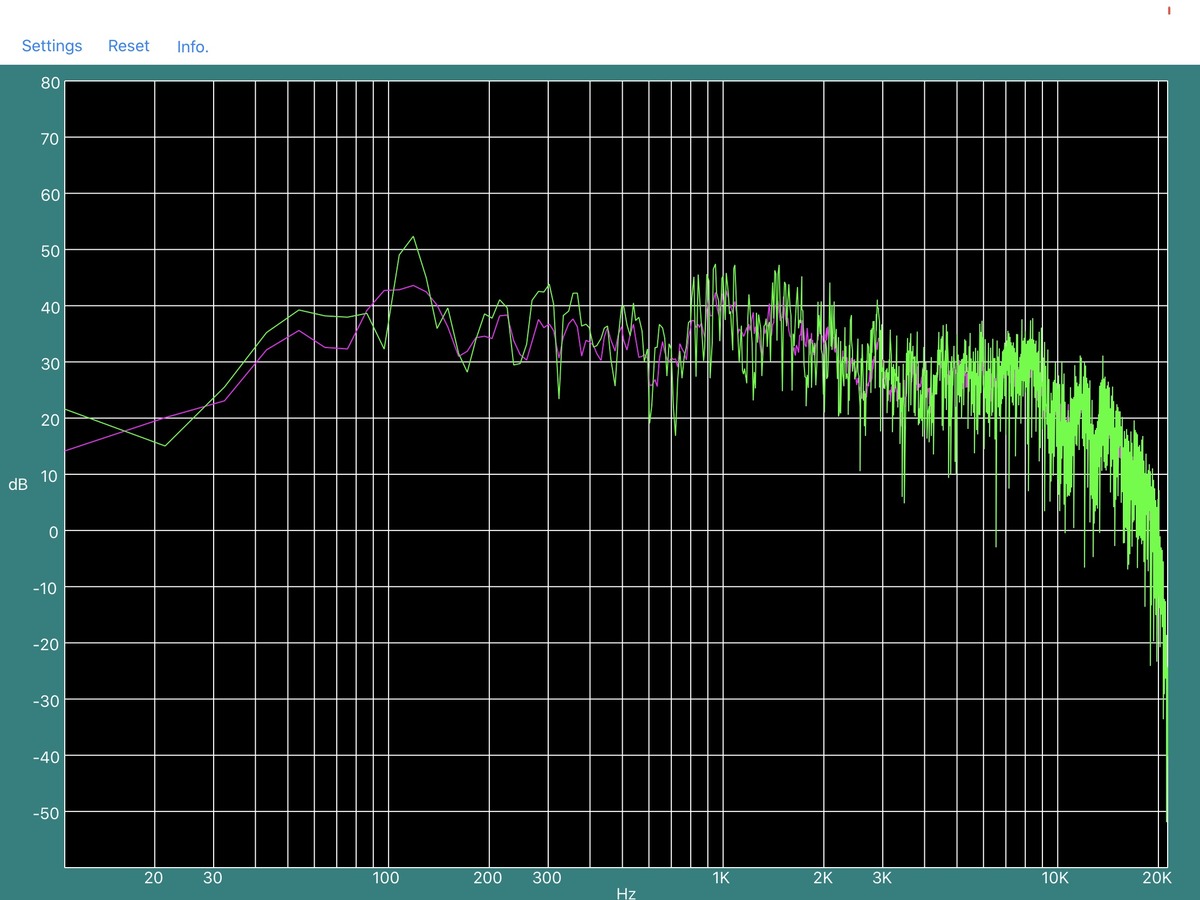This screenshot has height=900, width=1200.
Task: Tap the Reset button
Action: tap(129, 46)
